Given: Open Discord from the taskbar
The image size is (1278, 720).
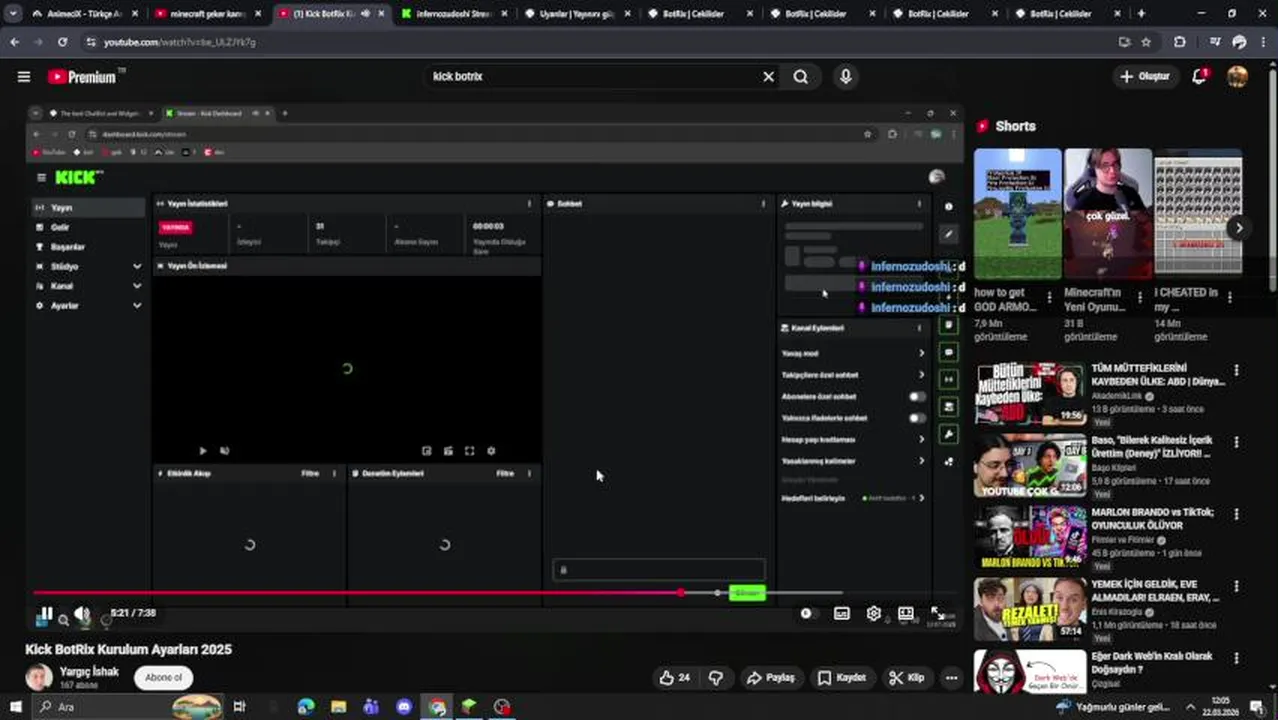Looking at the screenshot, I should (404, 707).
